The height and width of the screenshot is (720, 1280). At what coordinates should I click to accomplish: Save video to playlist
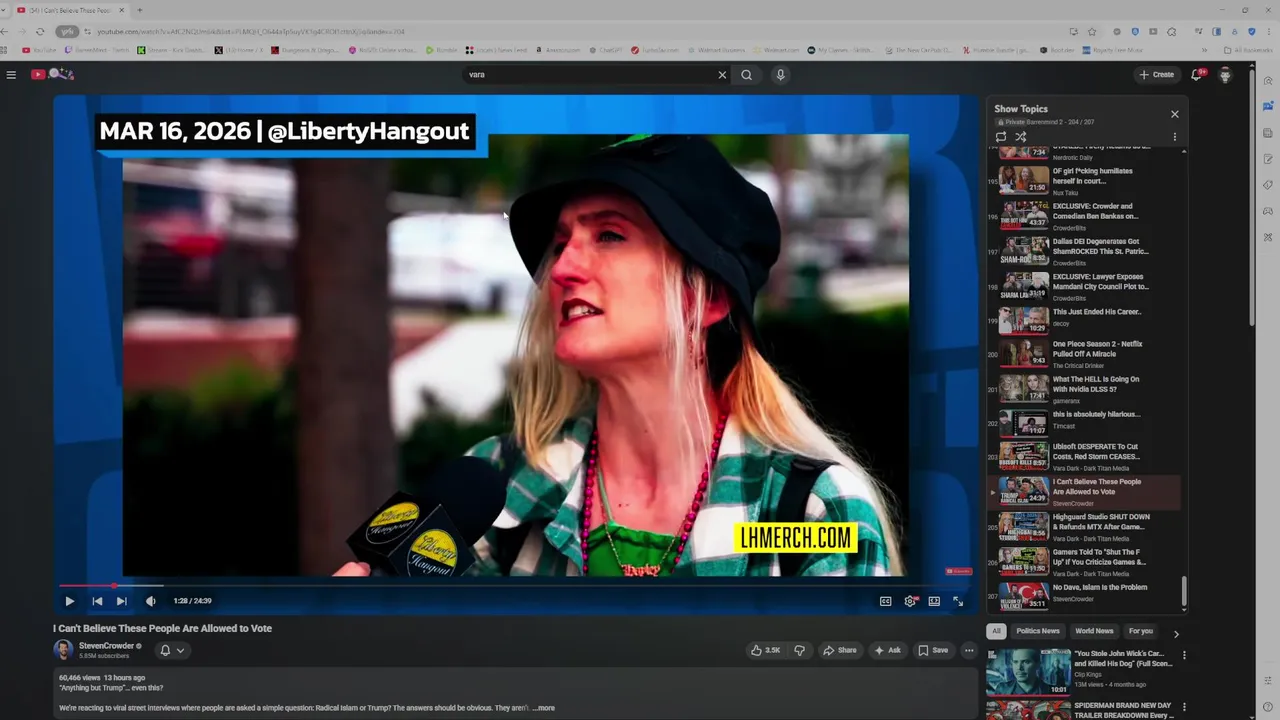point(933,650)
